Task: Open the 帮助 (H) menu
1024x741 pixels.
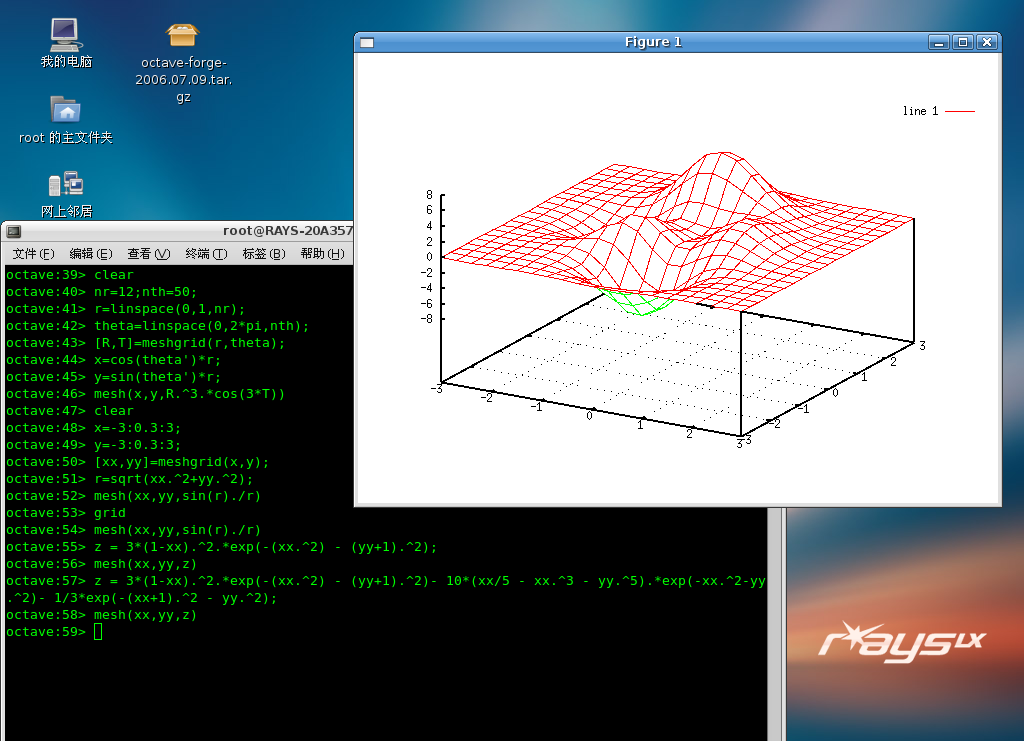Action: 322,254
